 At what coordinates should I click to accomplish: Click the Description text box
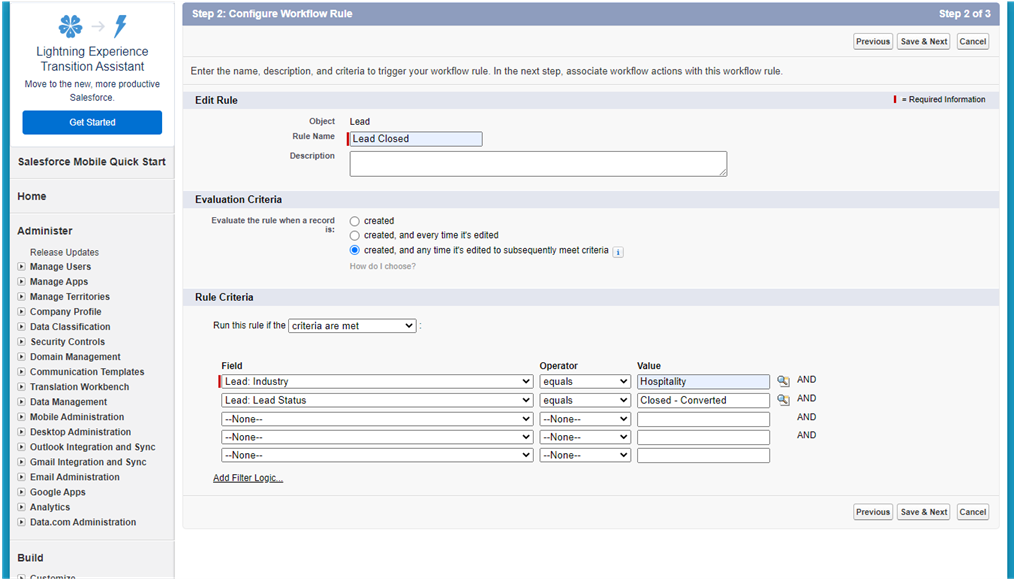538,164
